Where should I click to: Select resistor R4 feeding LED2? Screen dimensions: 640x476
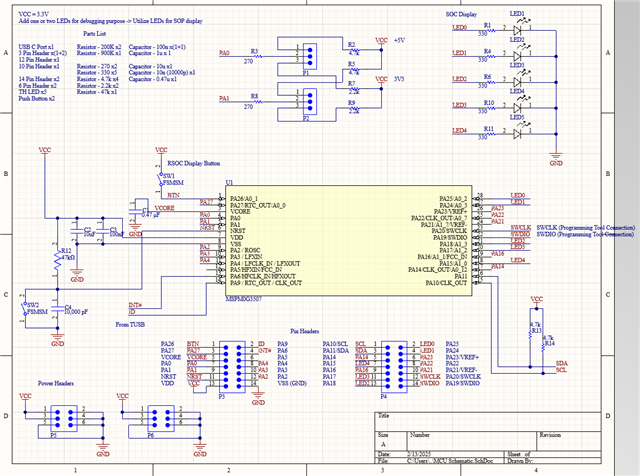[489, 56]
